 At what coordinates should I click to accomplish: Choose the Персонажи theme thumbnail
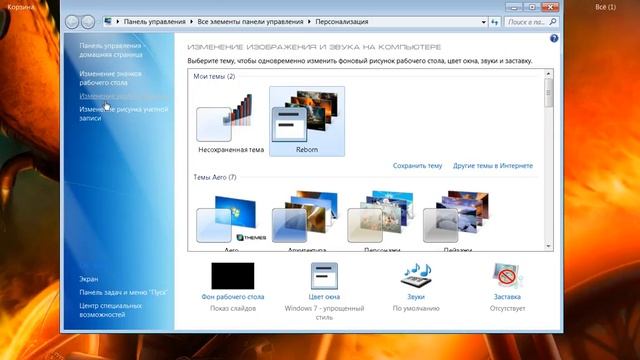(381, 217)
